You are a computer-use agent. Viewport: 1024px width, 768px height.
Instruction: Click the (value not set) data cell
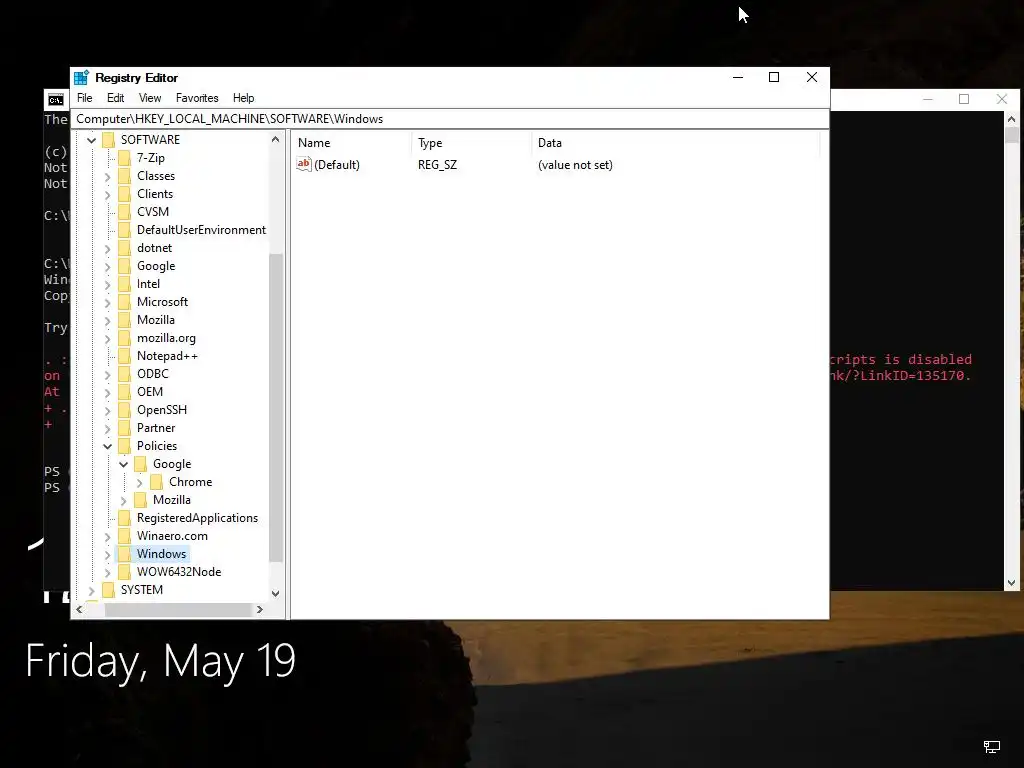(575, 165)
